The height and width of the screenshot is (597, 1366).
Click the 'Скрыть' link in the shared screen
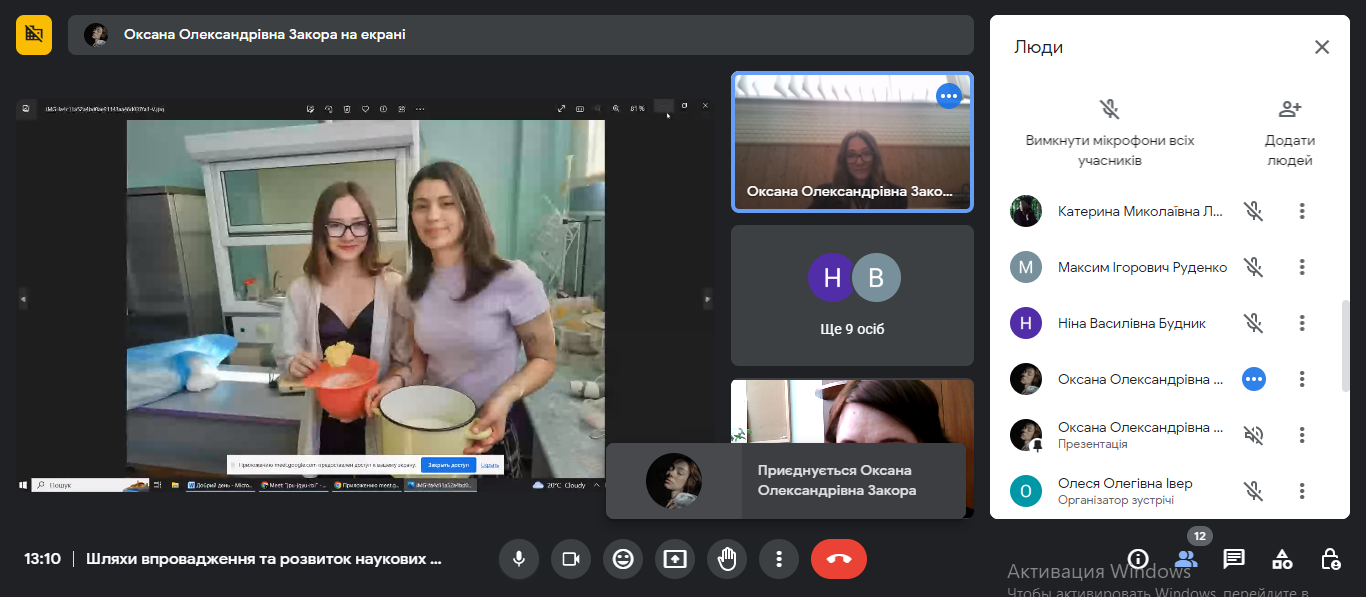click(x=490, y=465)
